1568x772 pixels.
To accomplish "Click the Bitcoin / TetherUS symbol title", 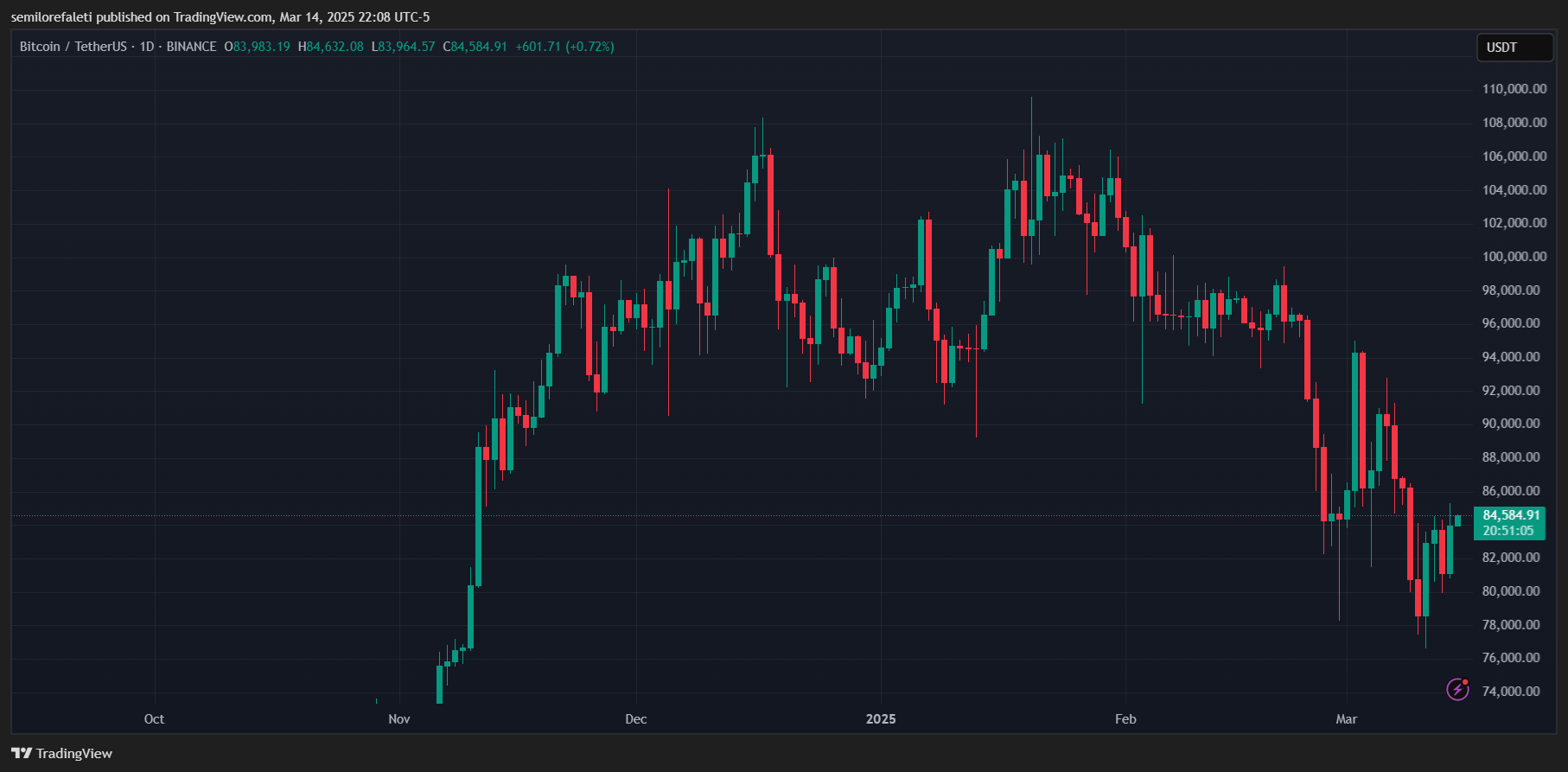I will (x=73, y=47).
